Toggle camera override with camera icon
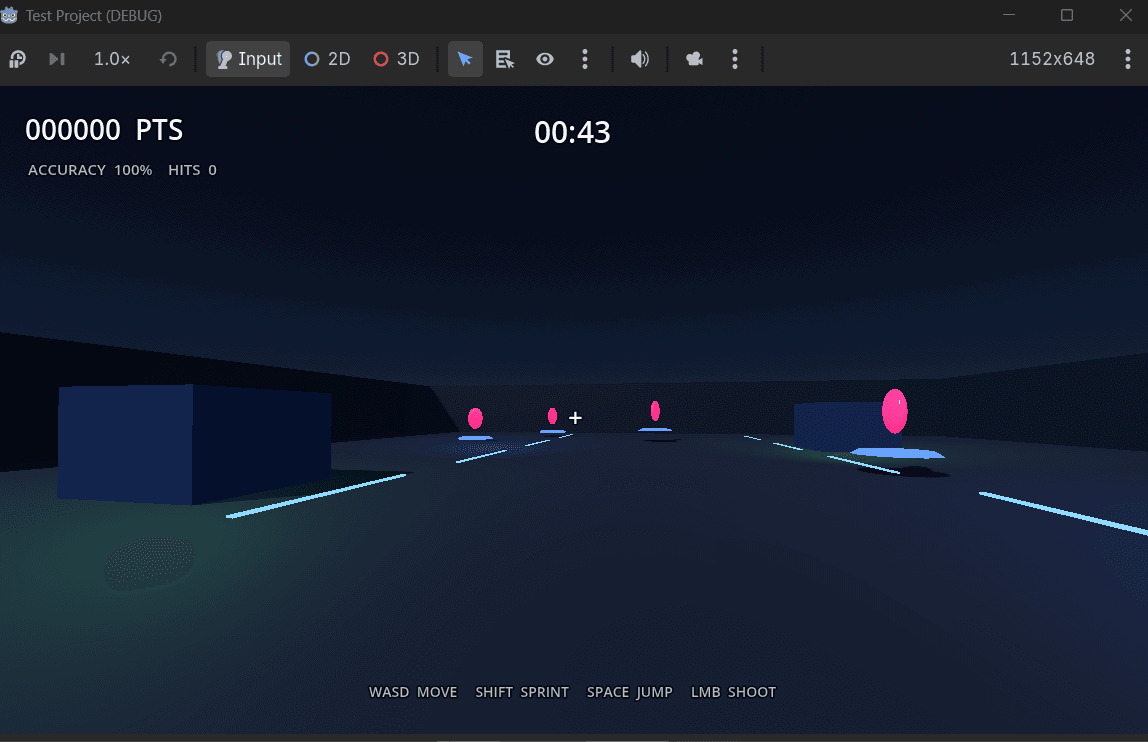This screenshot has height=742, width=1148. 695,59
